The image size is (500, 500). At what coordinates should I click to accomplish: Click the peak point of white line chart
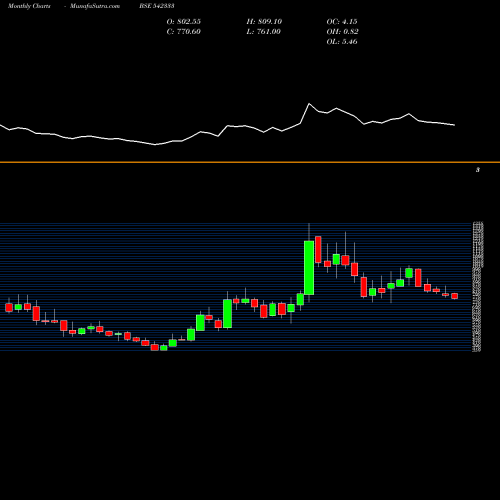(309, 104)
